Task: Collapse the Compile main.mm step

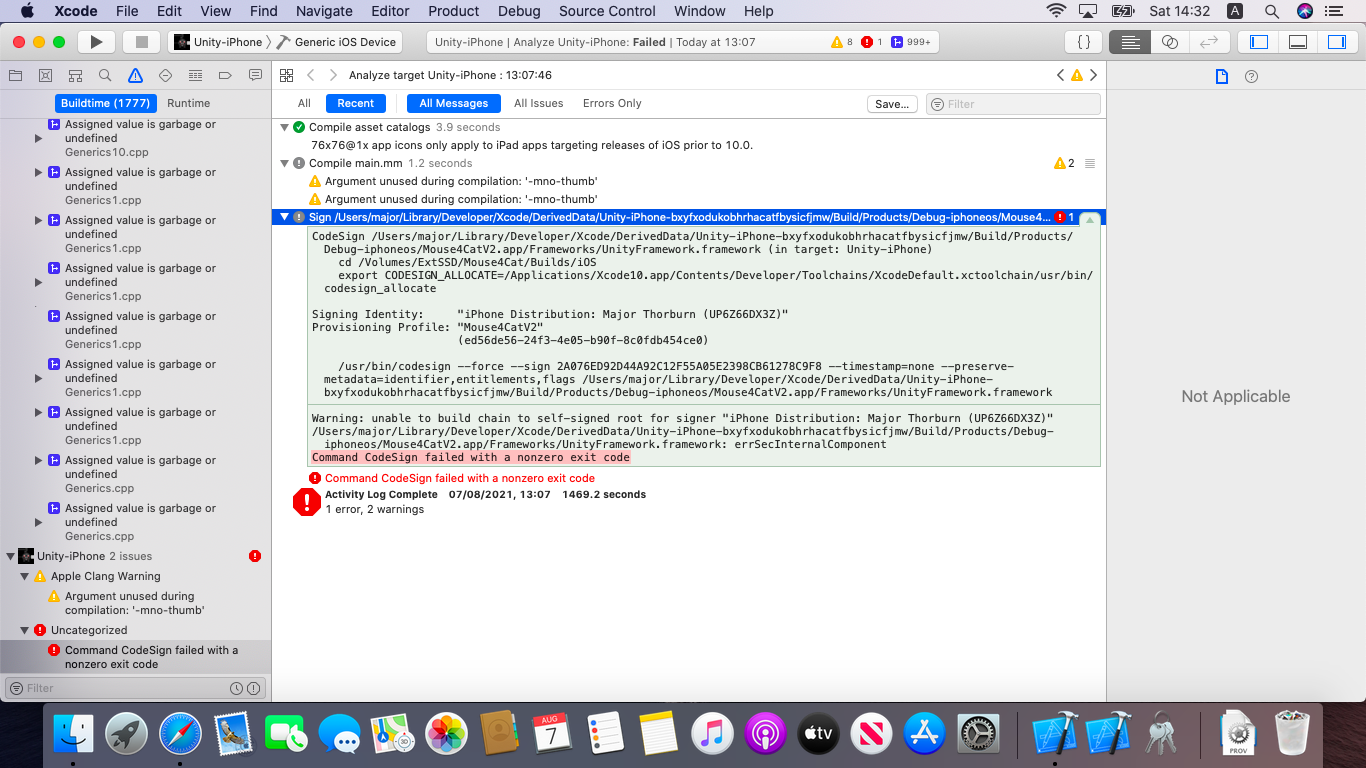Action: (285, 163)
